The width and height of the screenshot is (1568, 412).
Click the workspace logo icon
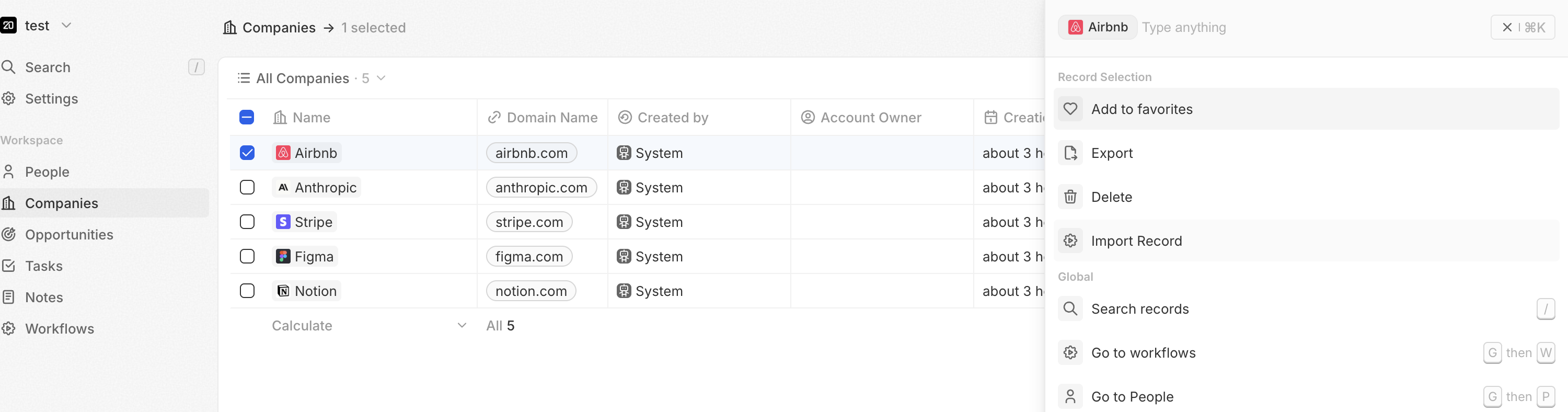[8, 26]
